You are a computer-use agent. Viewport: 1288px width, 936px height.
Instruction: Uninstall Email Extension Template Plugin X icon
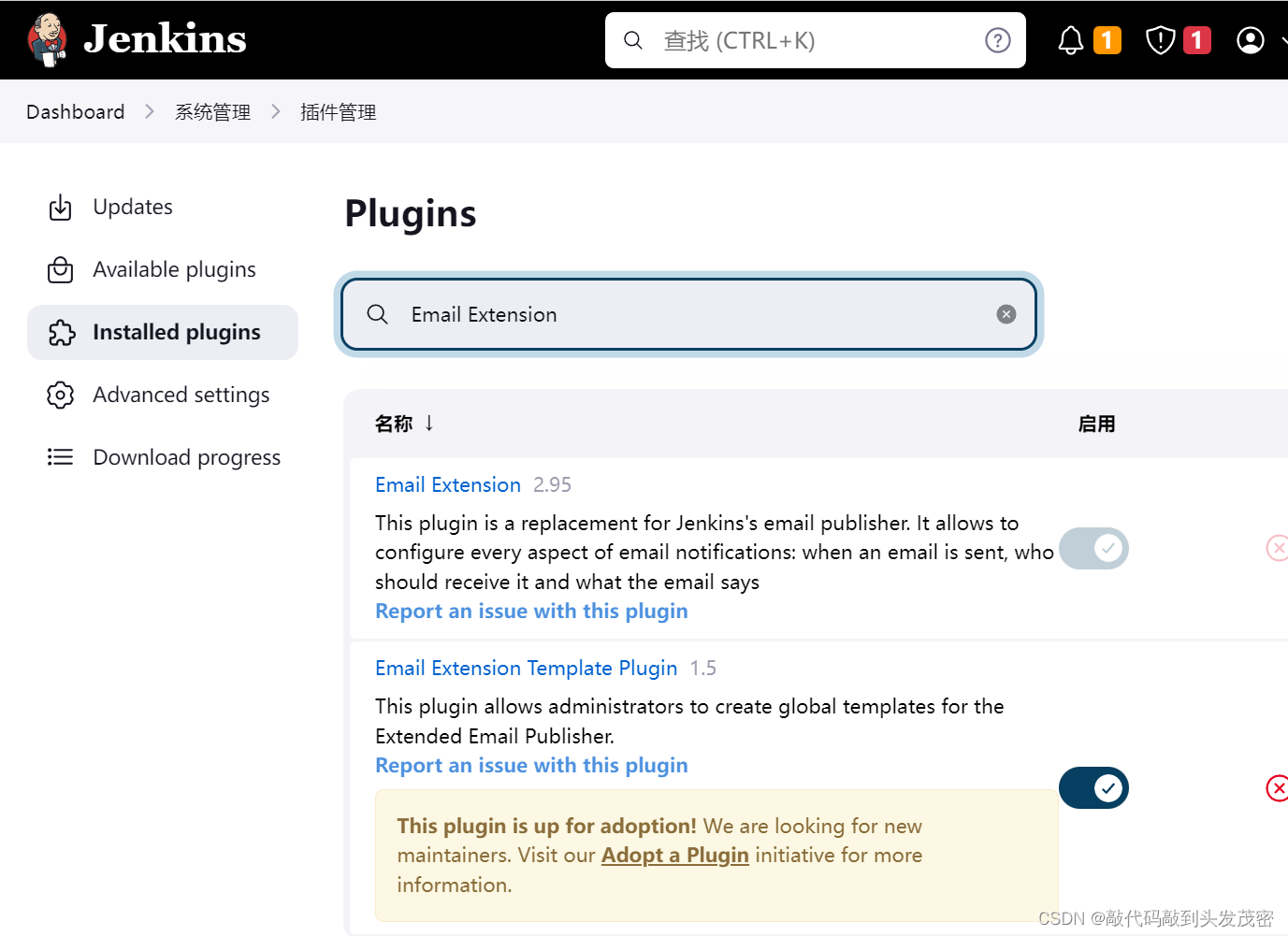1277,788
